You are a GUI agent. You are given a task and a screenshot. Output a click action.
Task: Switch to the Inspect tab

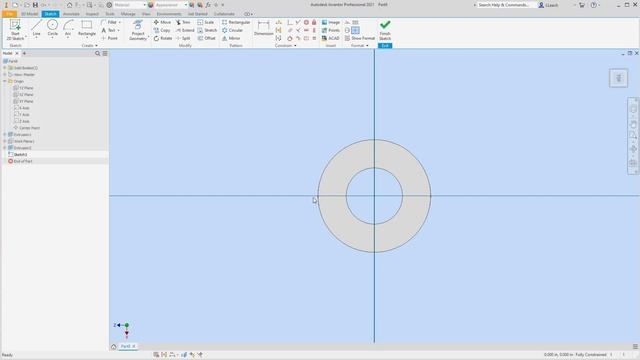click(92, 14)
